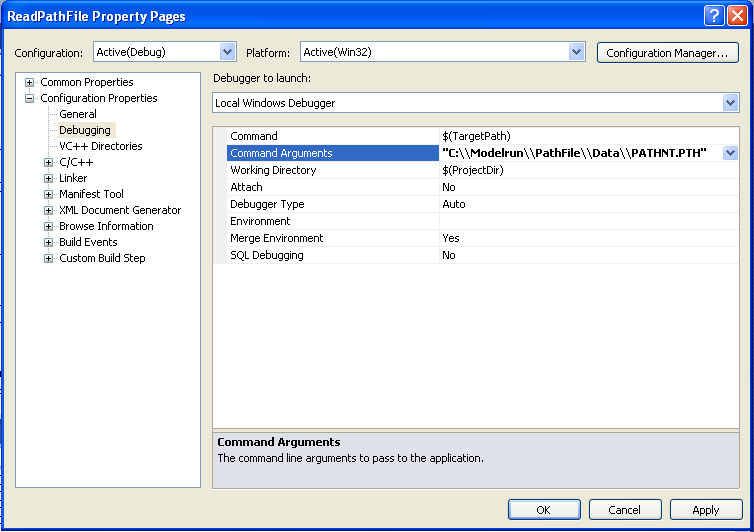The image size is (754, 532).
Task: Click the Help question mark button in title bar
Action: click(x=714, y=16)
